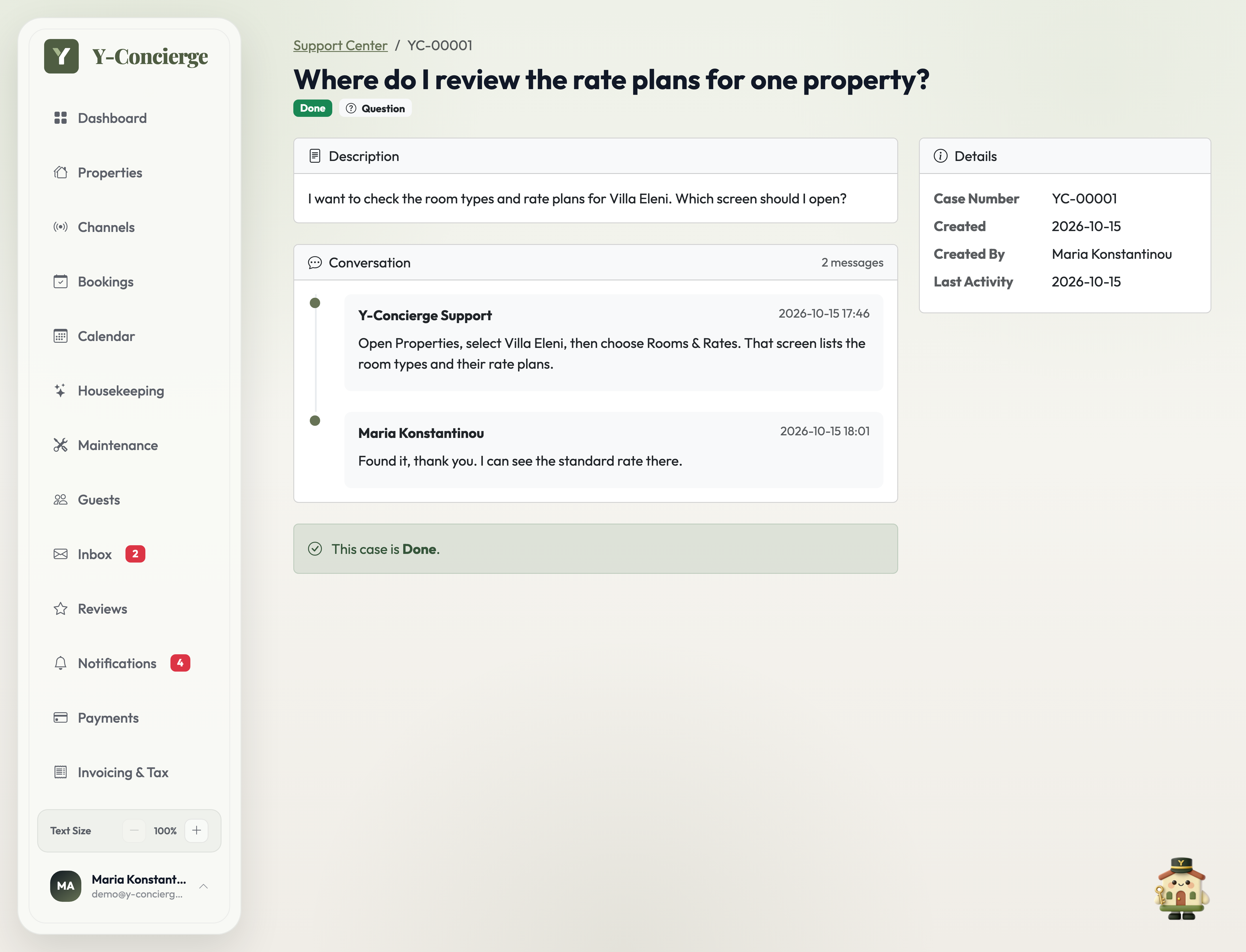Open the Payments section
Viewport: 1246px width, 952px height.
click(x=129, y=717)
